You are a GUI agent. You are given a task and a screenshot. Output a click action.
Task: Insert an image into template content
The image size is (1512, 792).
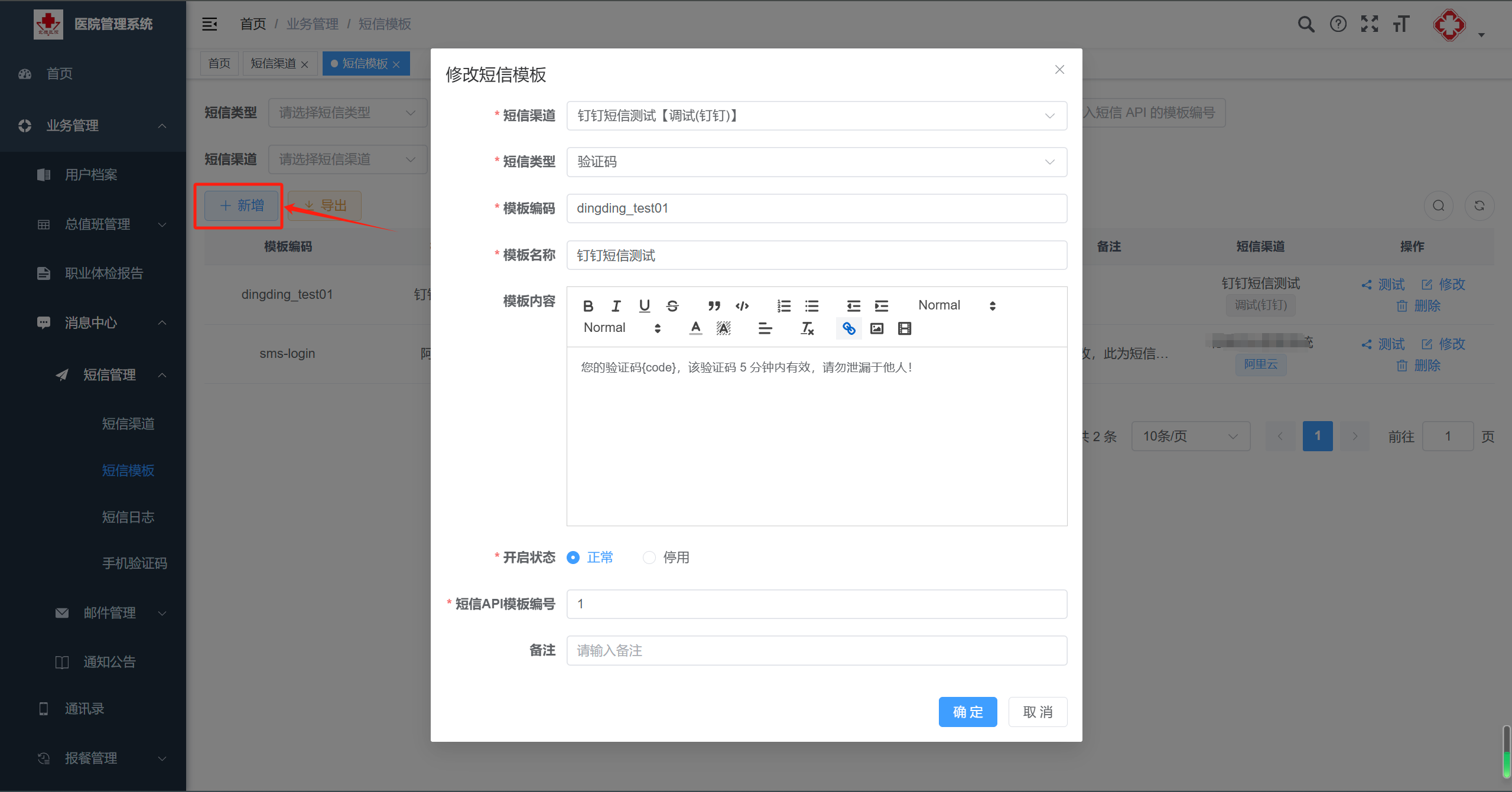point(877,328)
